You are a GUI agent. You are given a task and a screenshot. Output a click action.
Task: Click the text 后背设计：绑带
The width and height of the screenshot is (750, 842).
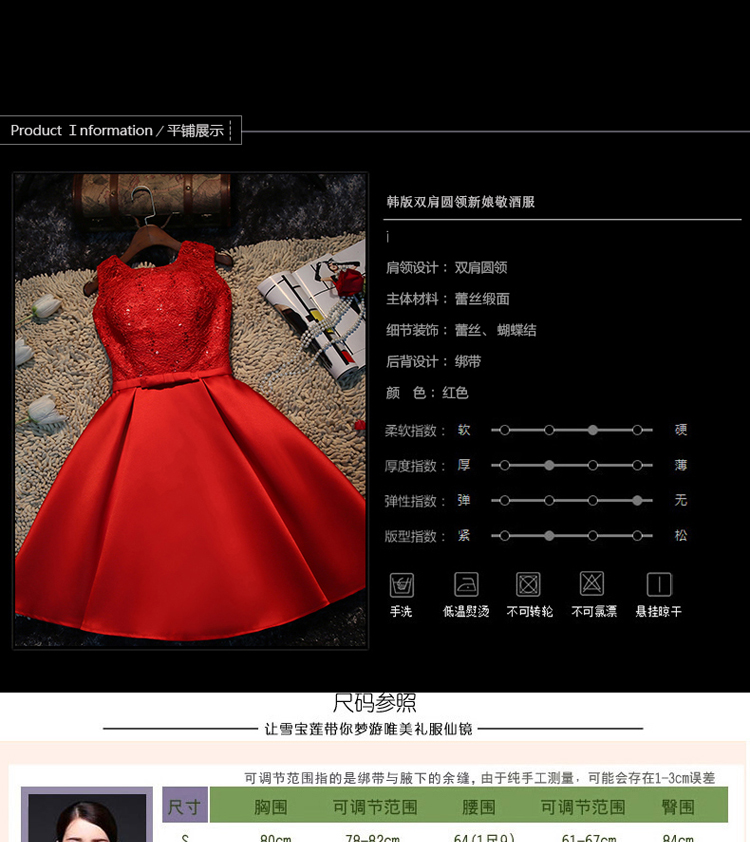click(433, 361)
